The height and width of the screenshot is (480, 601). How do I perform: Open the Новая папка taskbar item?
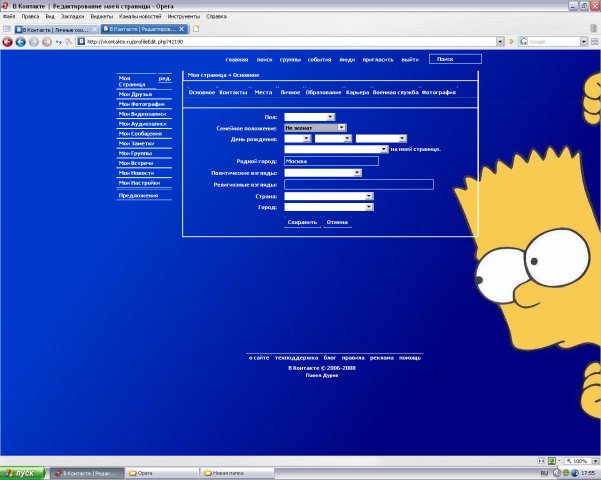(x=237, y=473)
